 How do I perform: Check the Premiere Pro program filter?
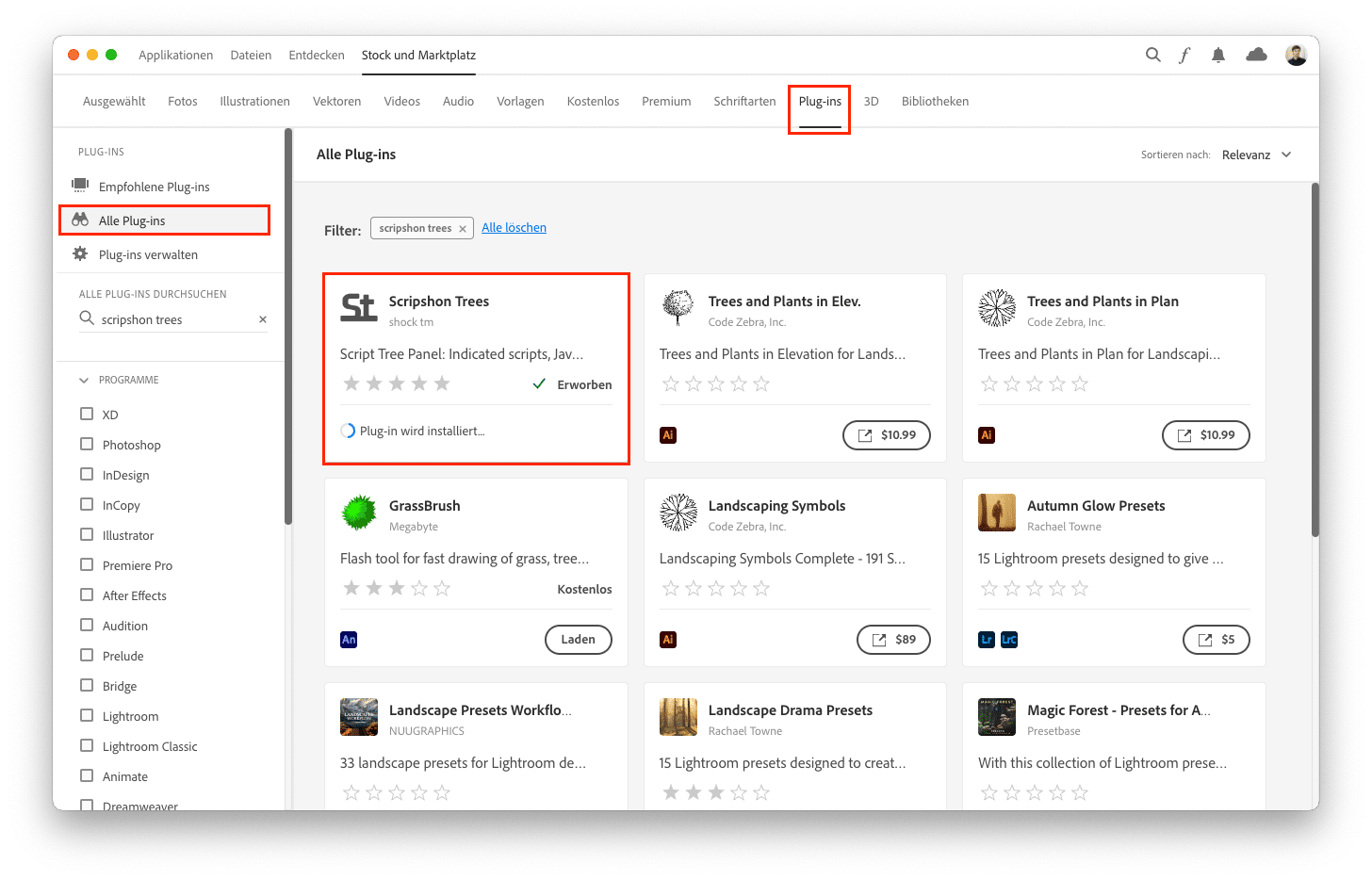pos(87,564)
